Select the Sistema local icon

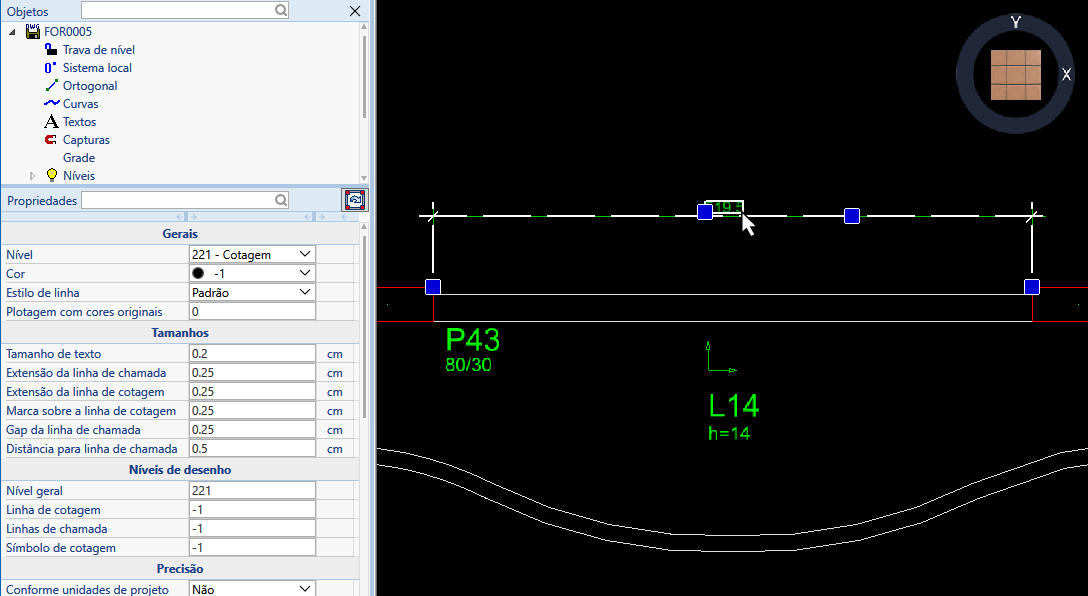pyautogui.click(x=51, y=68)
